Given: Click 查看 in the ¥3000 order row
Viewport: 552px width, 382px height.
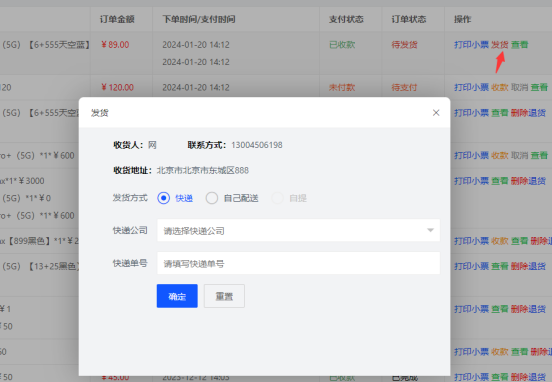Looking at the screenshot, I should click(500, 181).
